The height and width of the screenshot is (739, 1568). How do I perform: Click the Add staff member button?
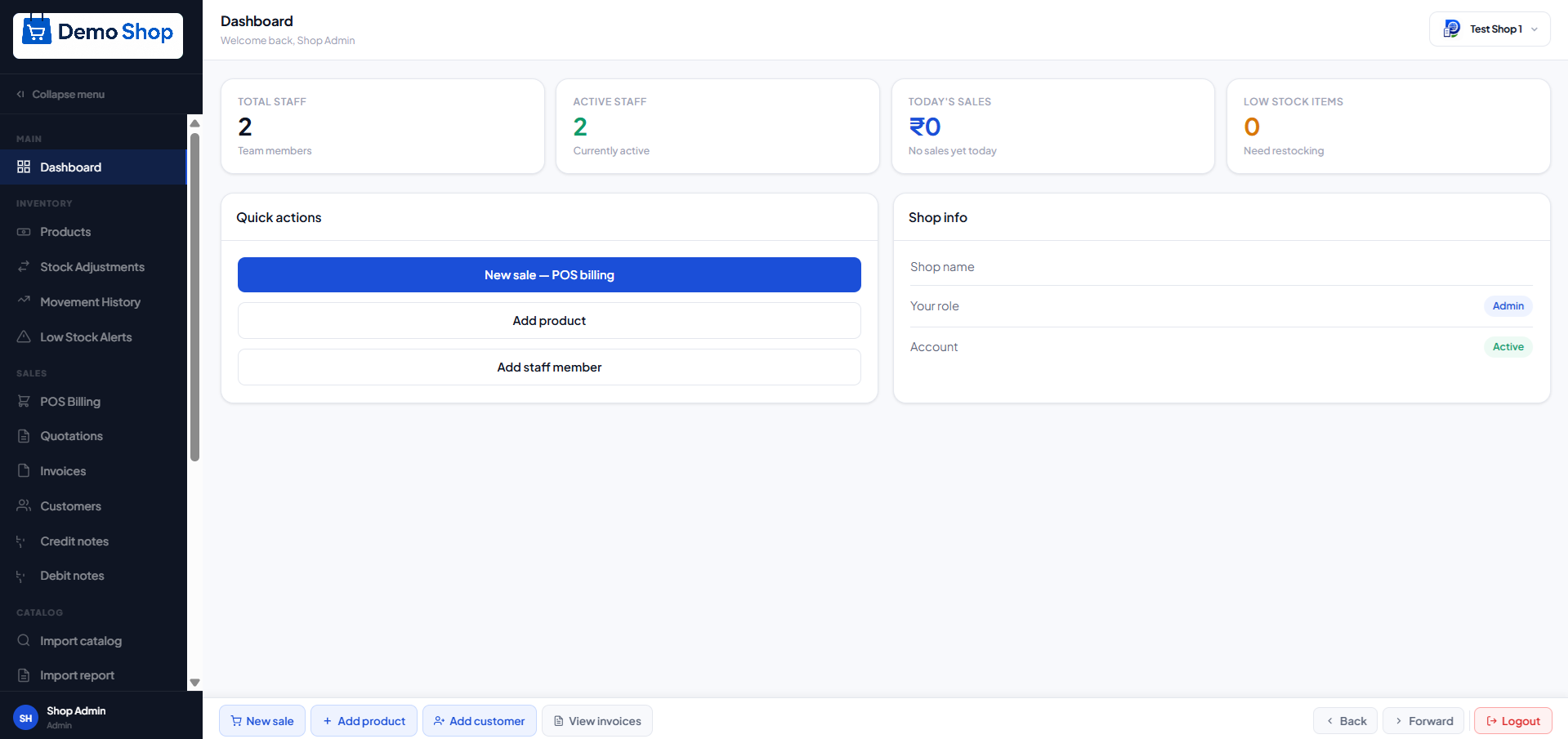pos(549,367)
